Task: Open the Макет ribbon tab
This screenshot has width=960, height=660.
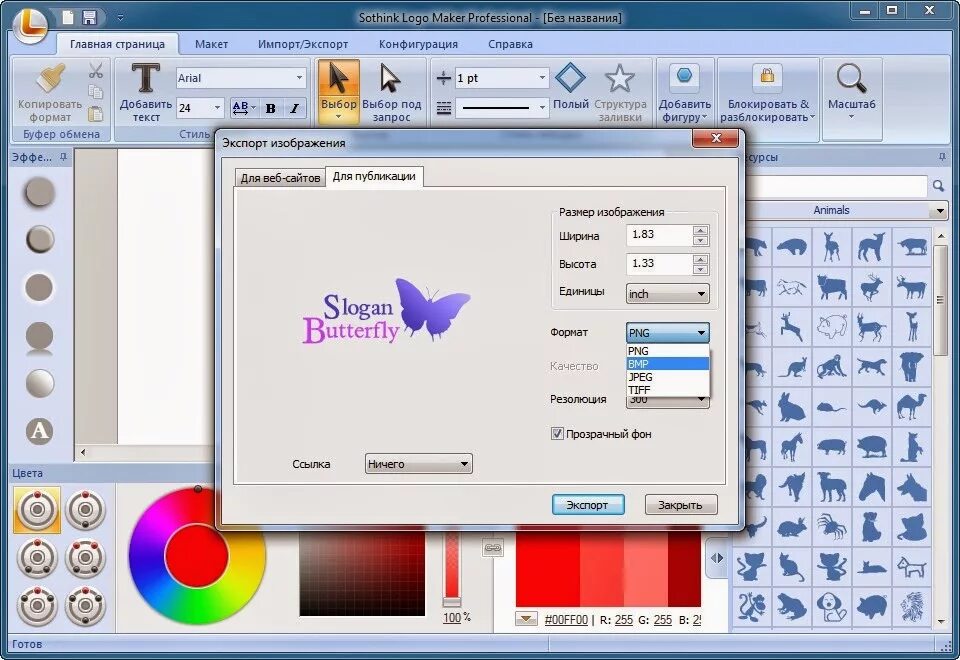Action: (211, 44)
